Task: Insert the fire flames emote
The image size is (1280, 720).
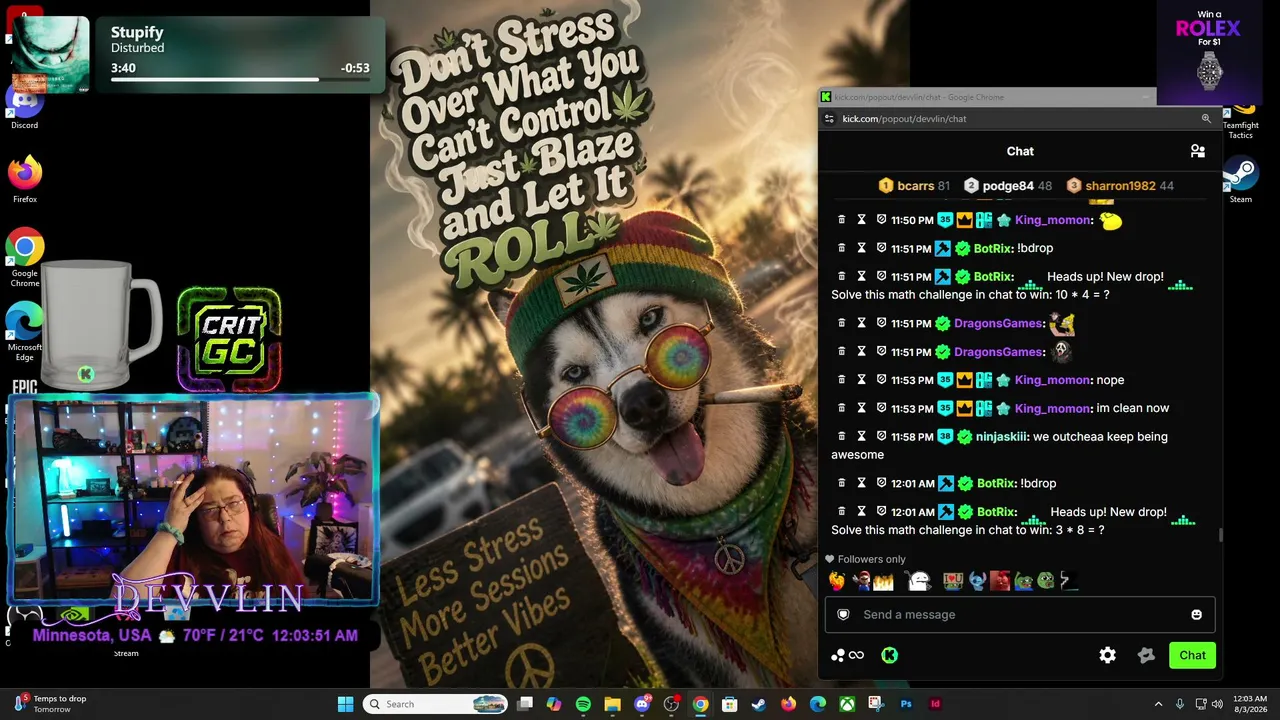Action: click(x=883, y=581)
